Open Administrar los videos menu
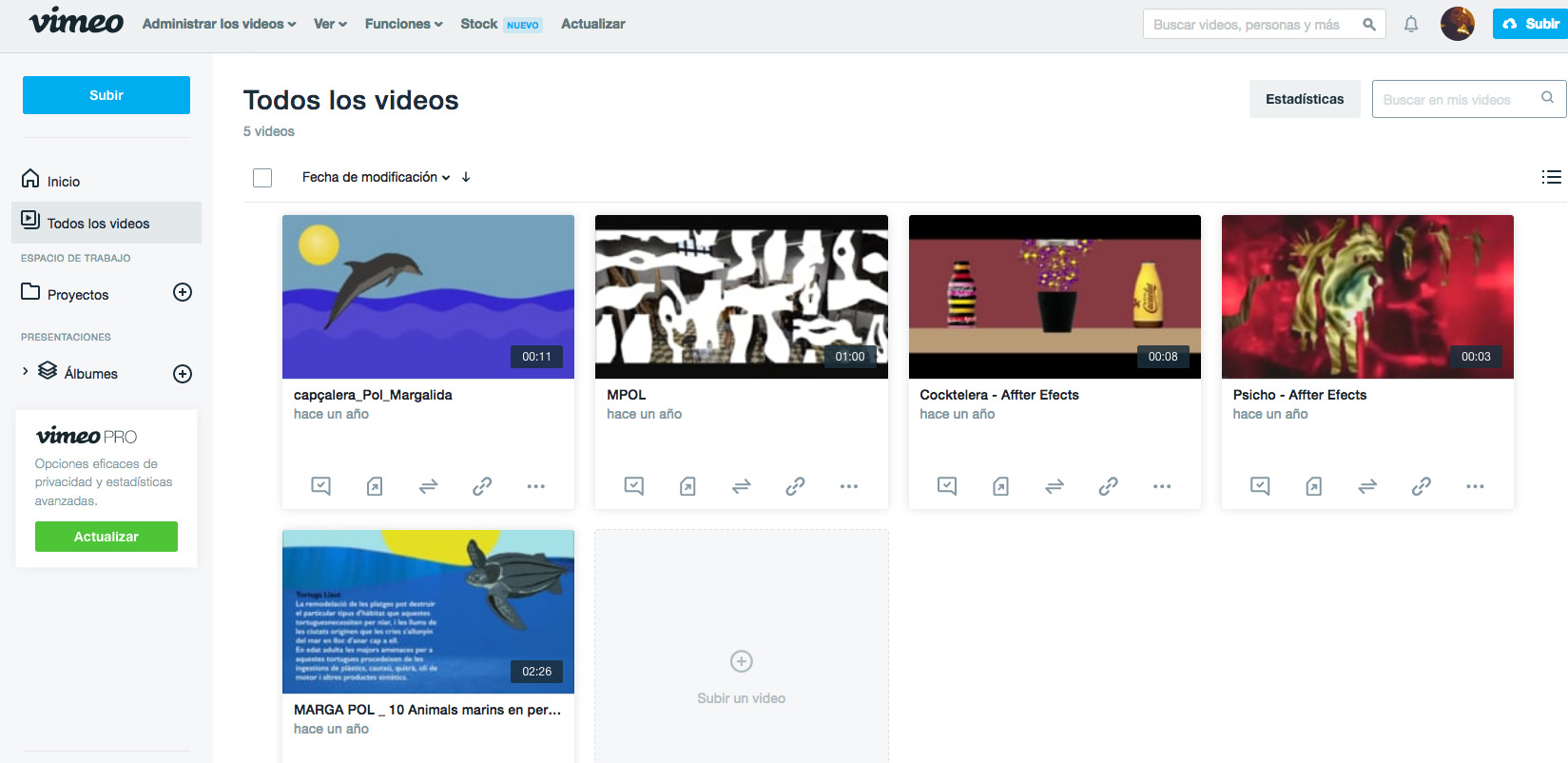Screen dimensions: 1568x763 (219, 24)
